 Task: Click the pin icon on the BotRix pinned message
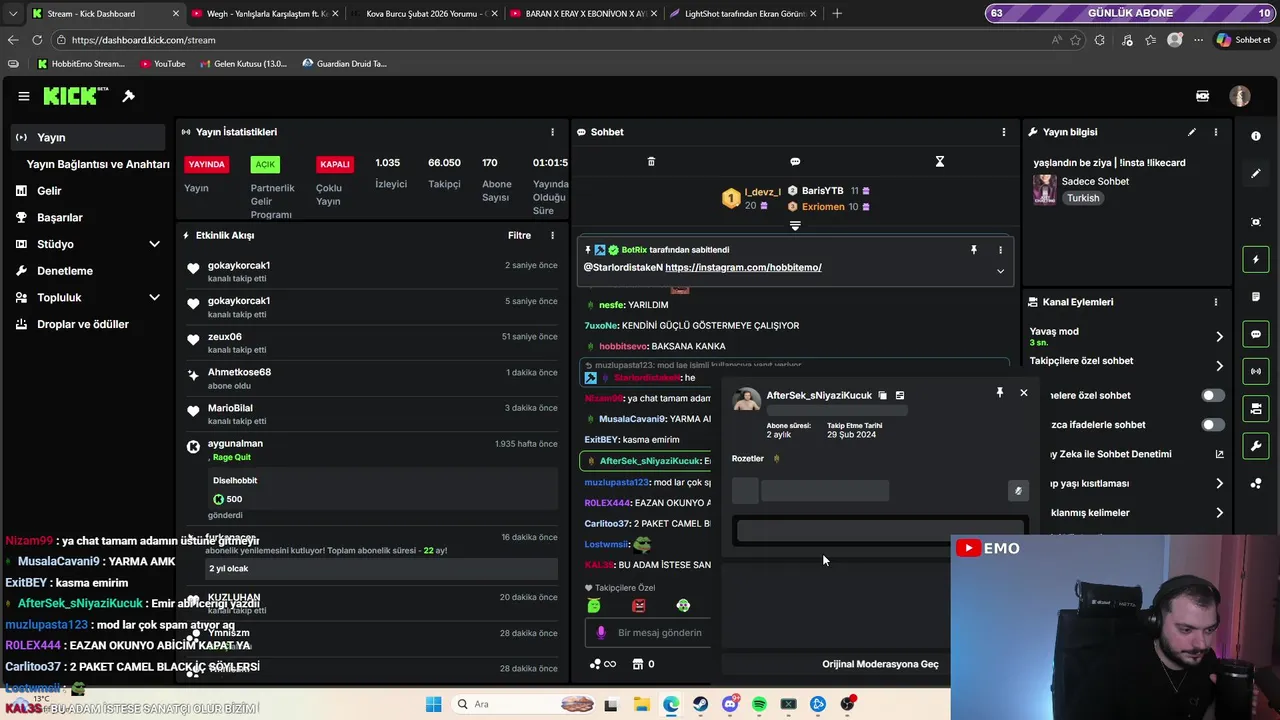click(973, 250)
